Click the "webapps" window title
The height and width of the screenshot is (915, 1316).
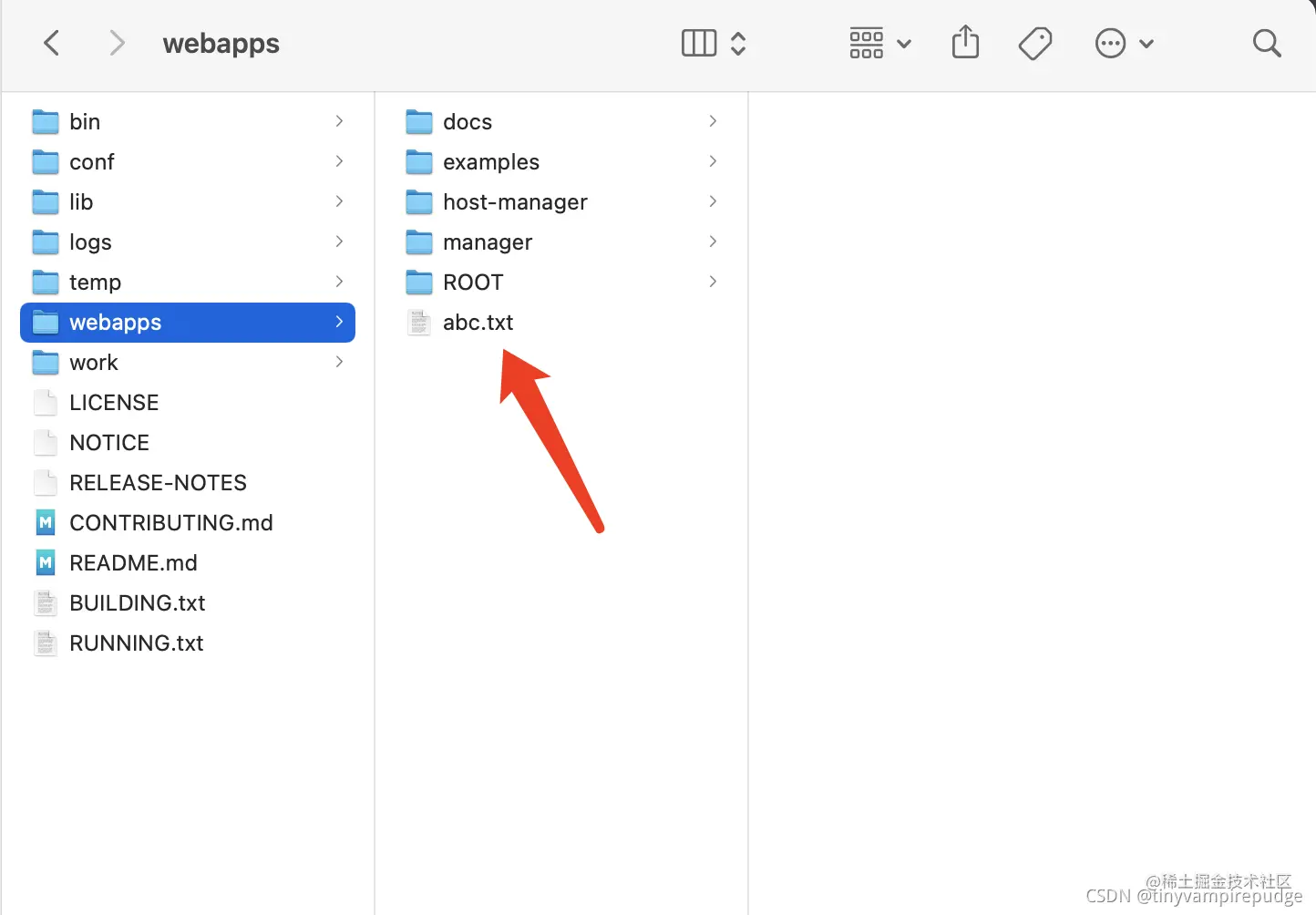(221, 44)
